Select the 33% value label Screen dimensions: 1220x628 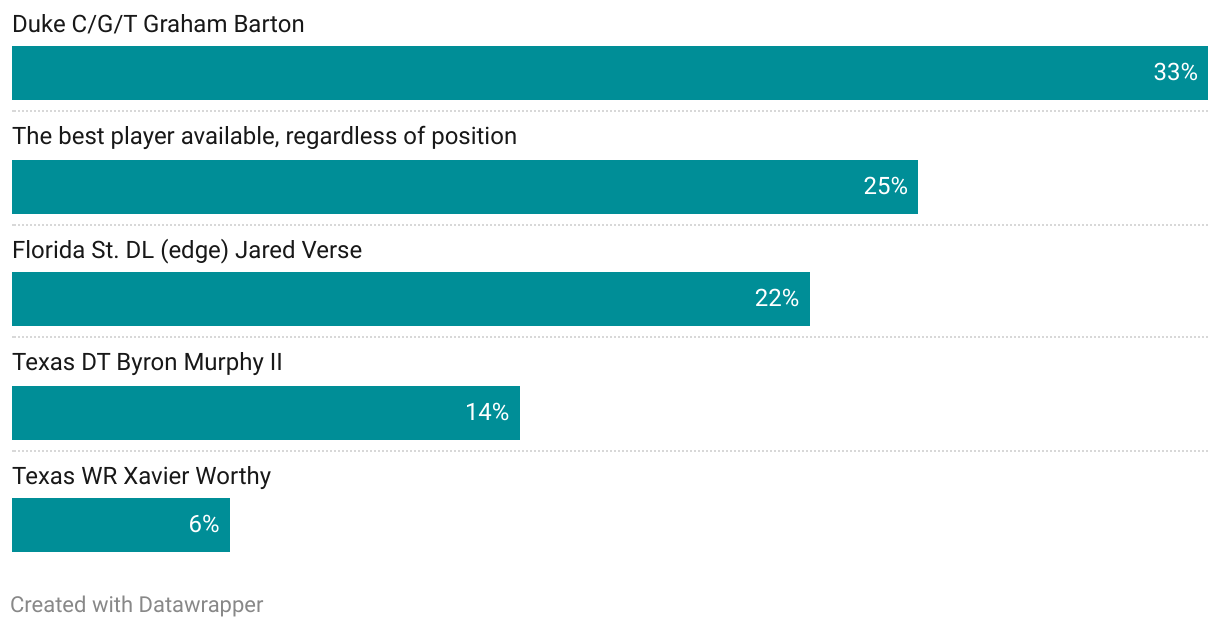tap(1175, 73)
